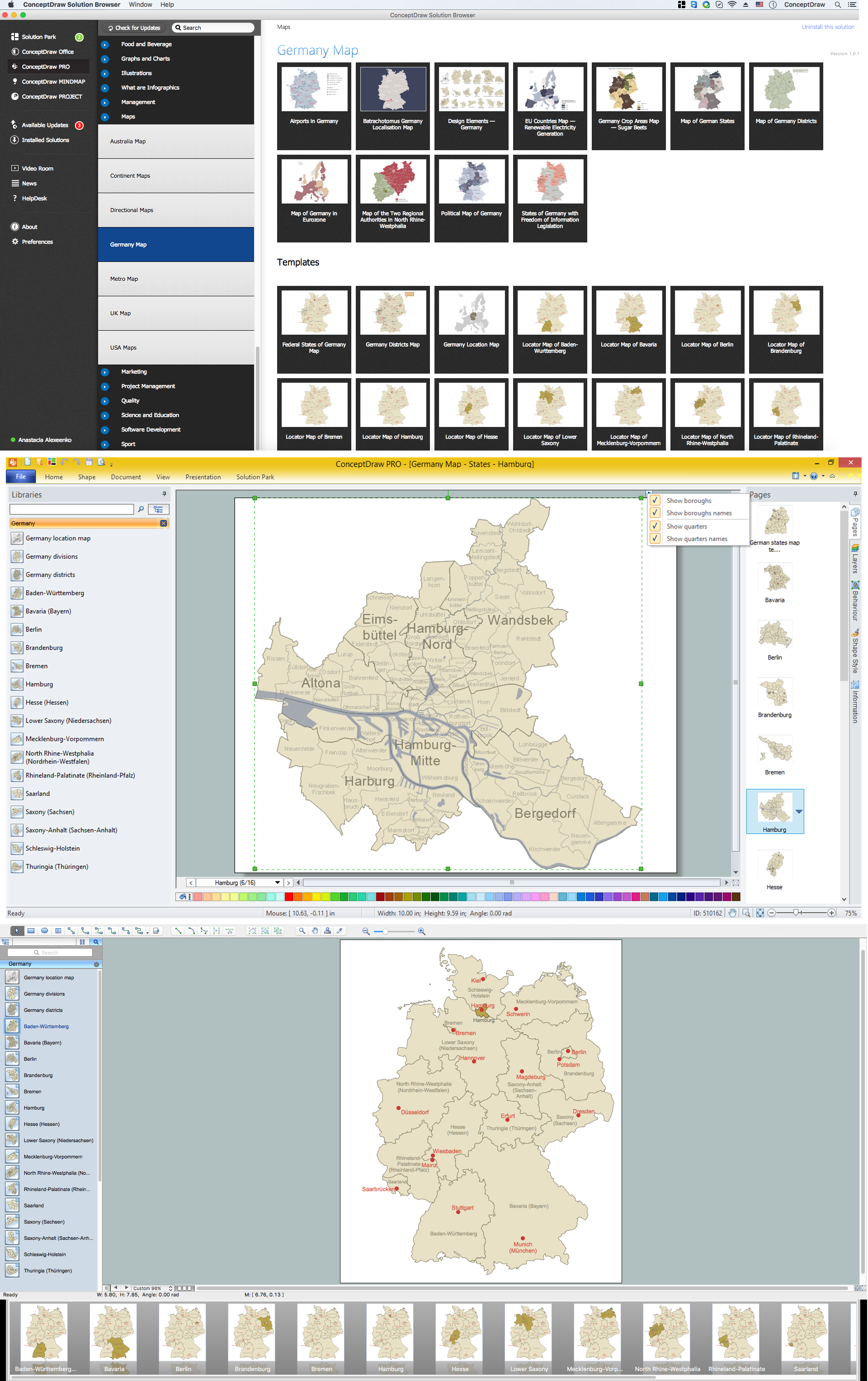Switch to the Document ribbon tab
The height and width of the screenshot is (1381, 868).
126,477
